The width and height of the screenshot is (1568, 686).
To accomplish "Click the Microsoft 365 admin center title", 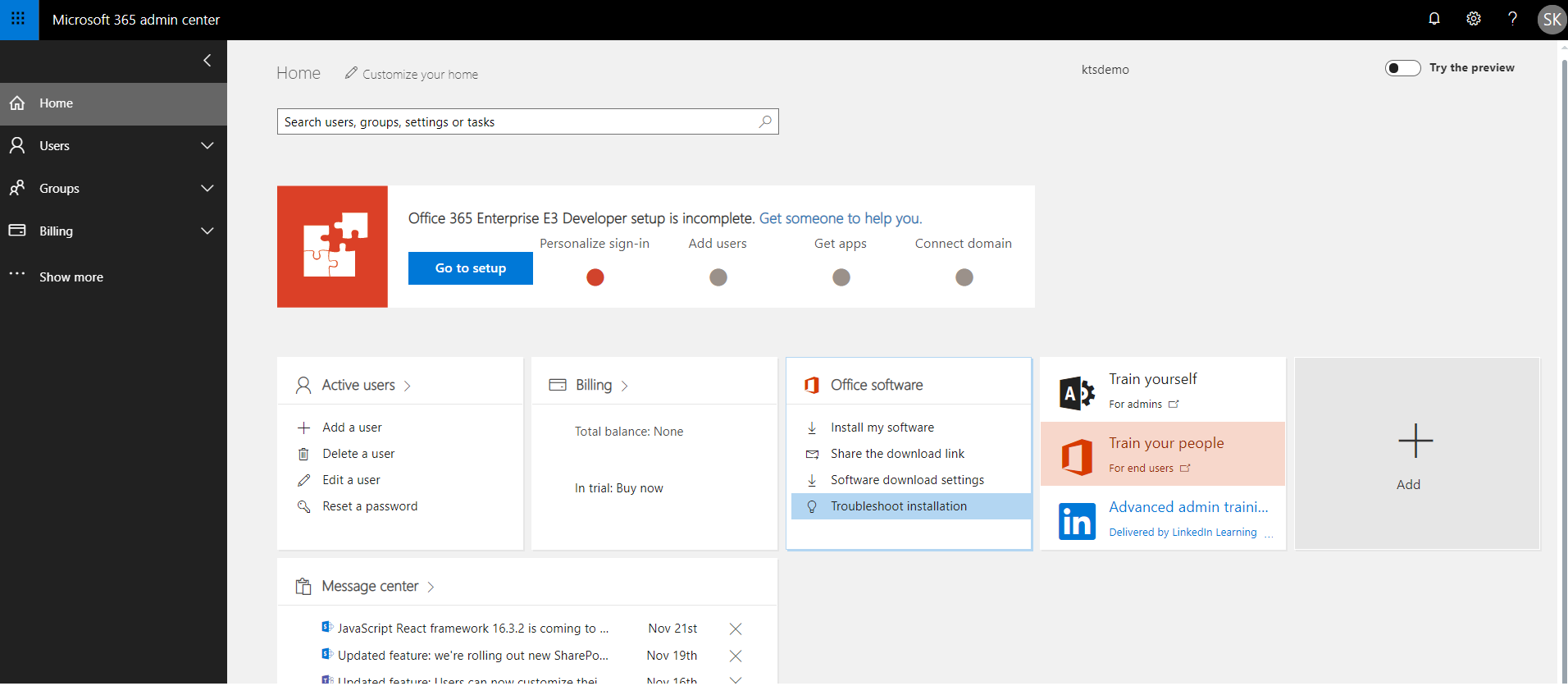I will (136, 20).
